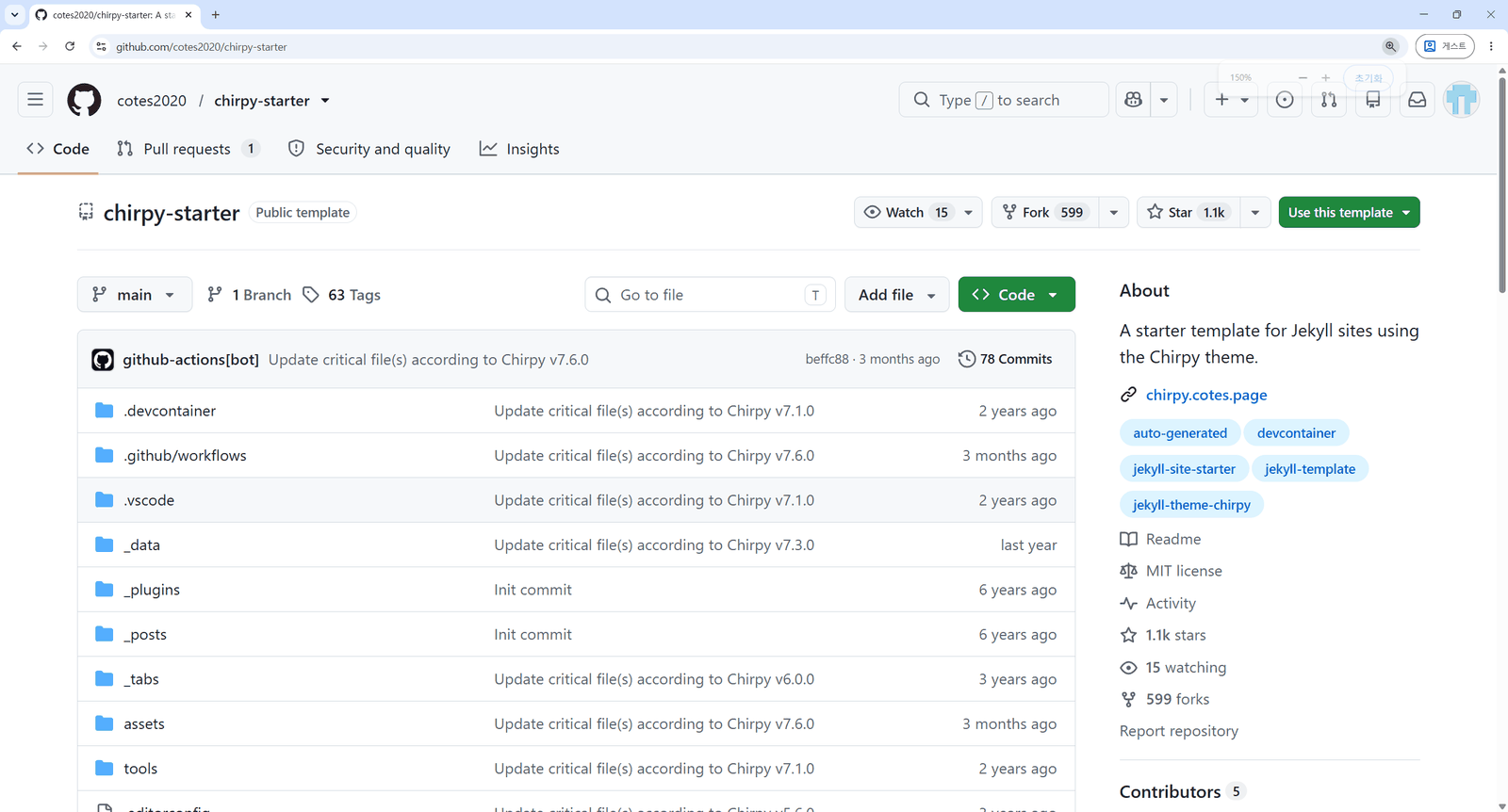Image resolution: width=1508 pixels, height=812 pixels.
Task: Click the browser back arrow
Action: [x=17, y=46]
